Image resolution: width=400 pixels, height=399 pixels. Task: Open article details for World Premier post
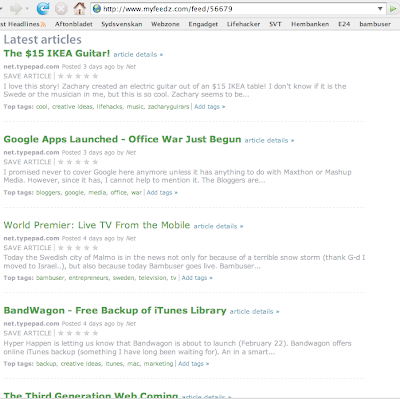(x=218, y=226)
